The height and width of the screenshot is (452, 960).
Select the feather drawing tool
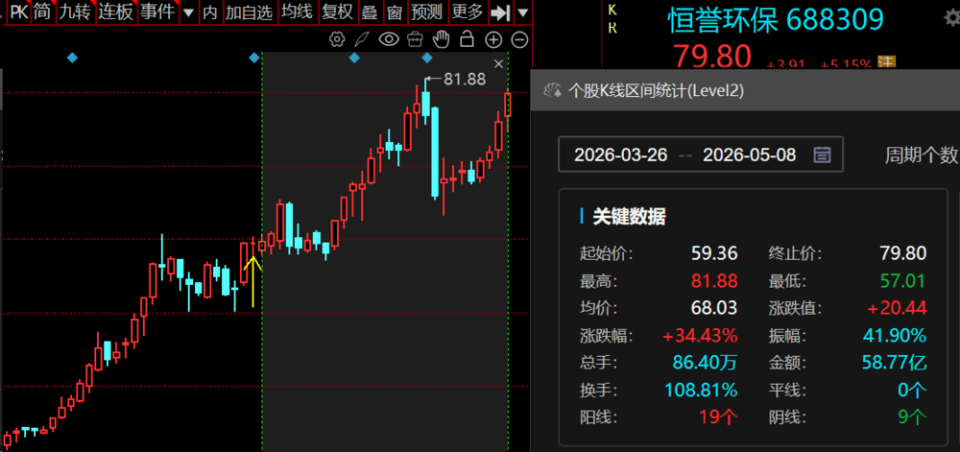click(362, 40)
